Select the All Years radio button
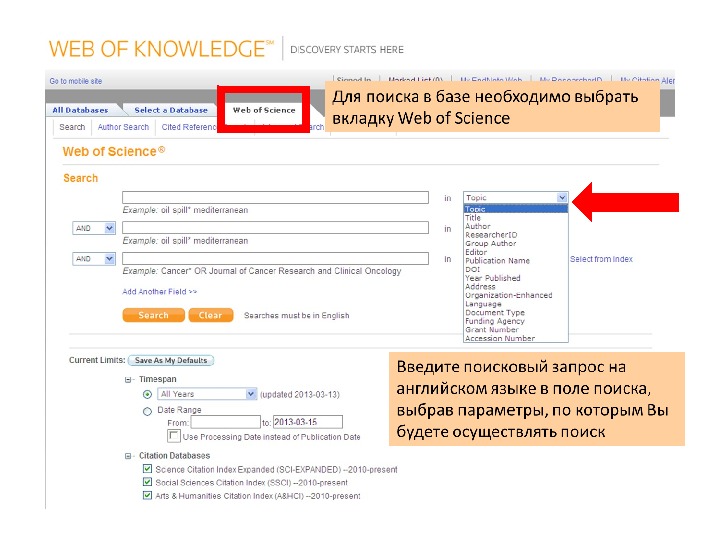The image size is (720, 540). click(147, 394)
